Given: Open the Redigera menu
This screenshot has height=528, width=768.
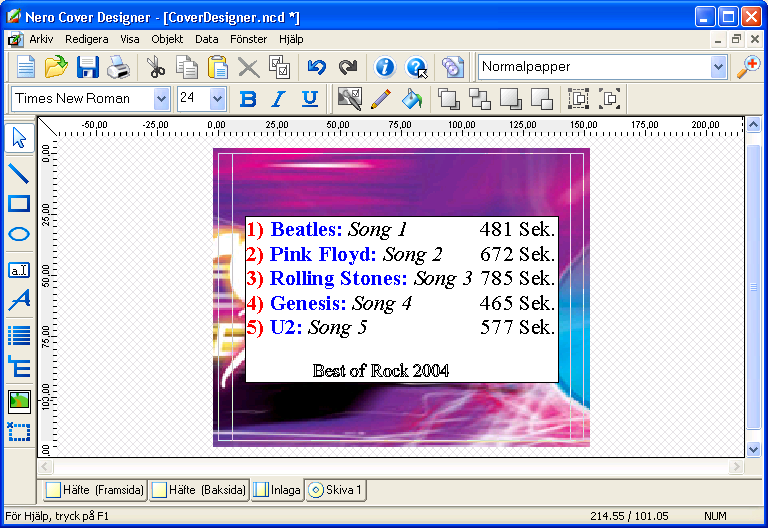Looking at the screenshot, I should coord(87,39).
